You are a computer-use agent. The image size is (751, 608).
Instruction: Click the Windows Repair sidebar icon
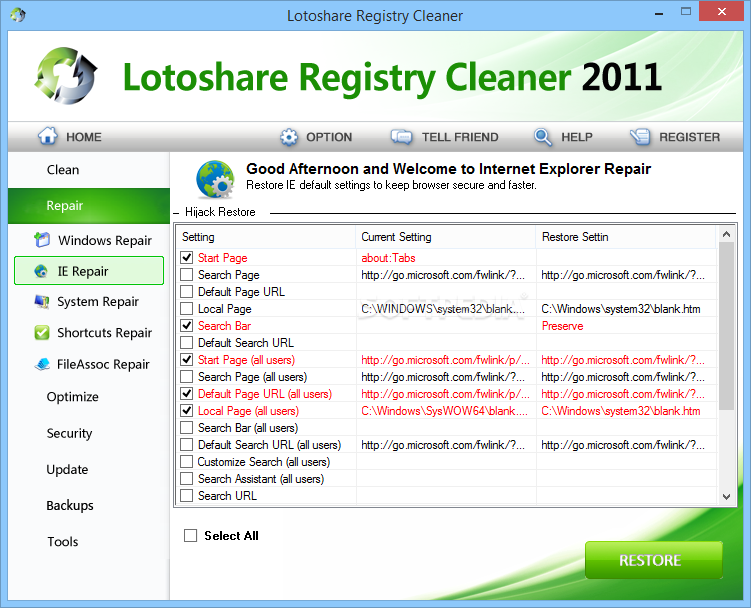pos(42,240)
